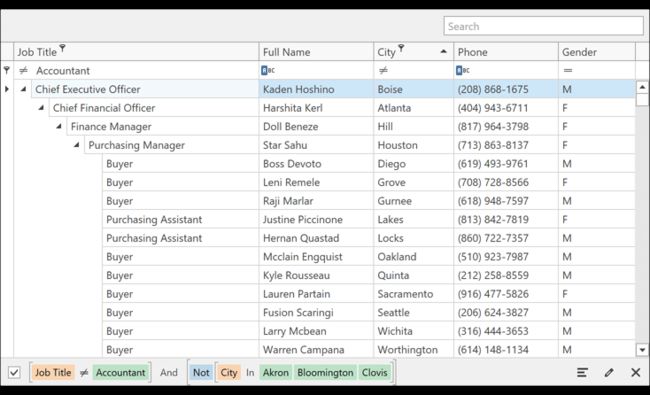Click the Houston city cell
This screenshot has width=650, height=395.
pos(414,145)
